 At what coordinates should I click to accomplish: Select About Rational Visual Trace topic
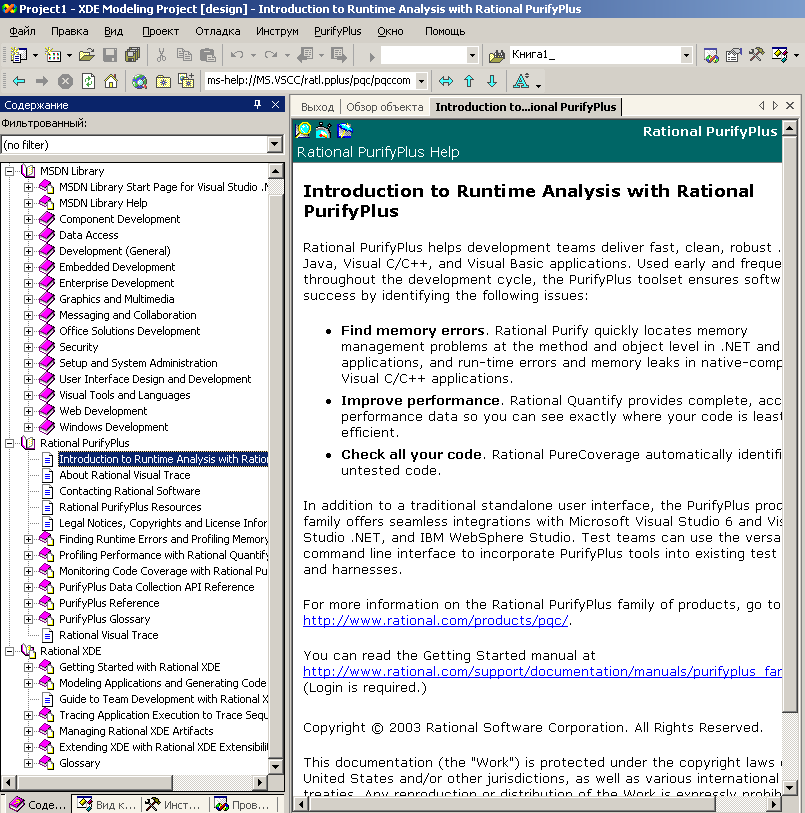click(x=124, y=475)
